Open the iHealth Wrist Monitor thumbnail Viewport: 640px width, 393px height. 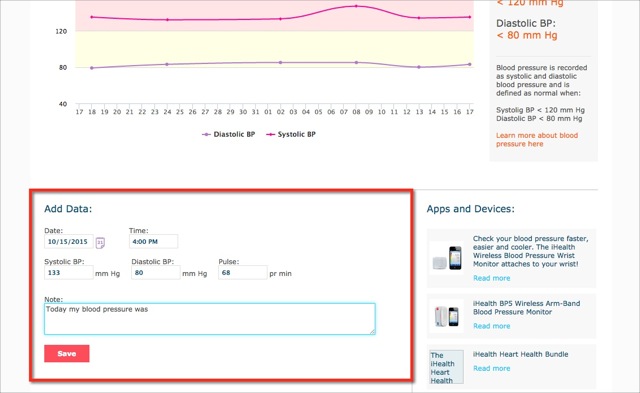[x=447, y=258]
